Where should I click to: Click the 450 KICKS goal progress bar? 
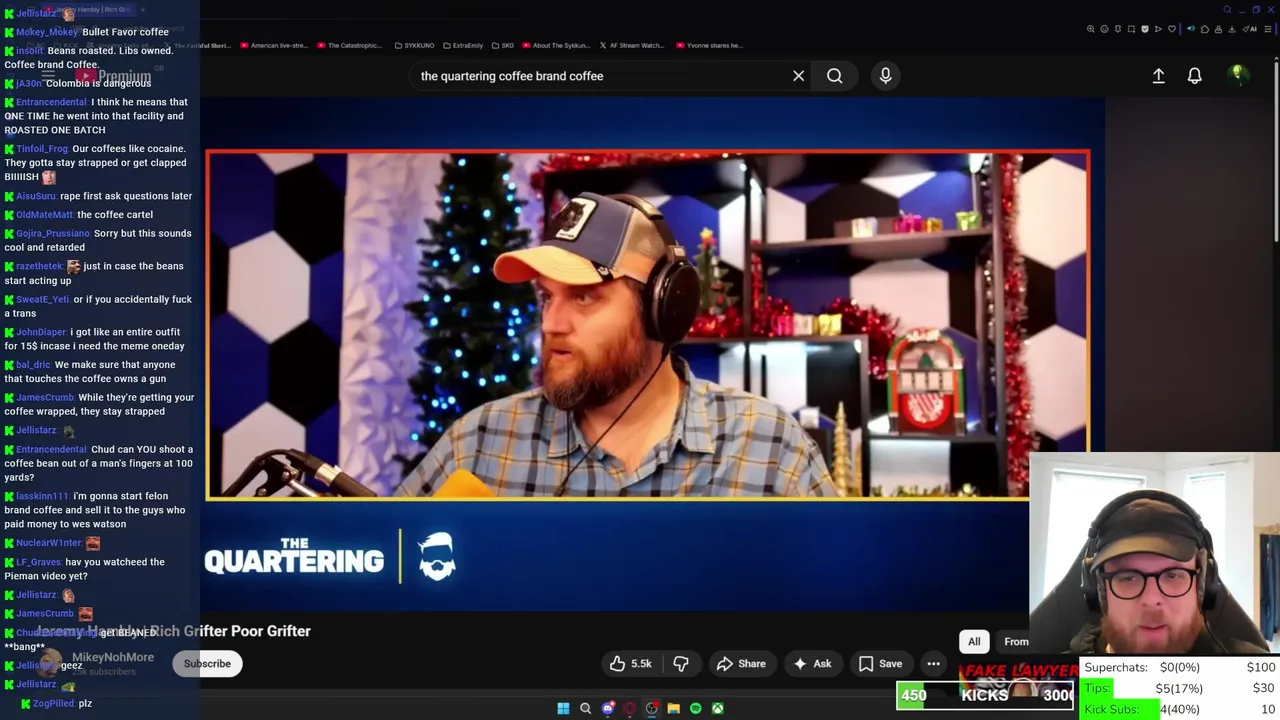click(985, 695)
